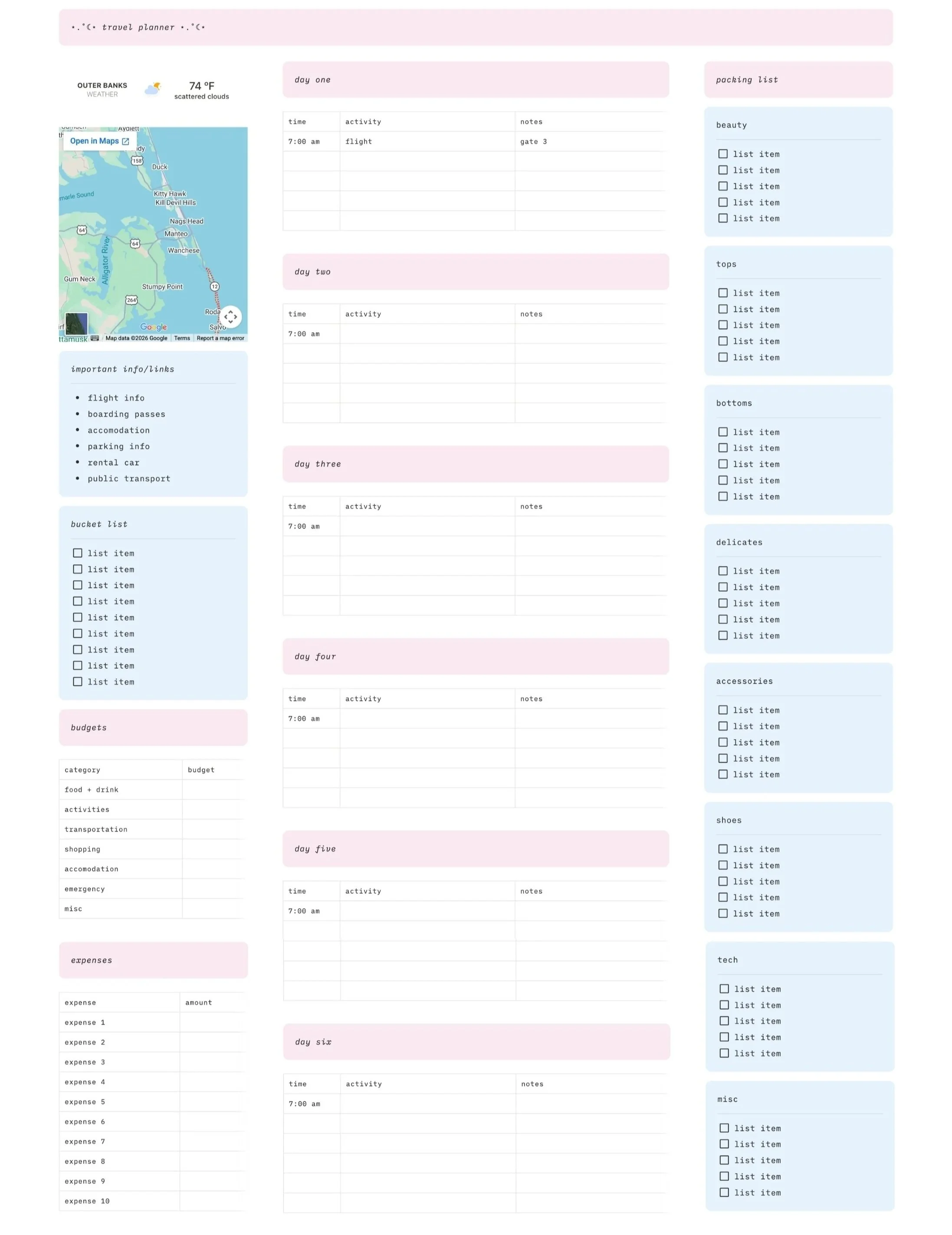Click the 'flight info' bullet

tap(116, 398)
